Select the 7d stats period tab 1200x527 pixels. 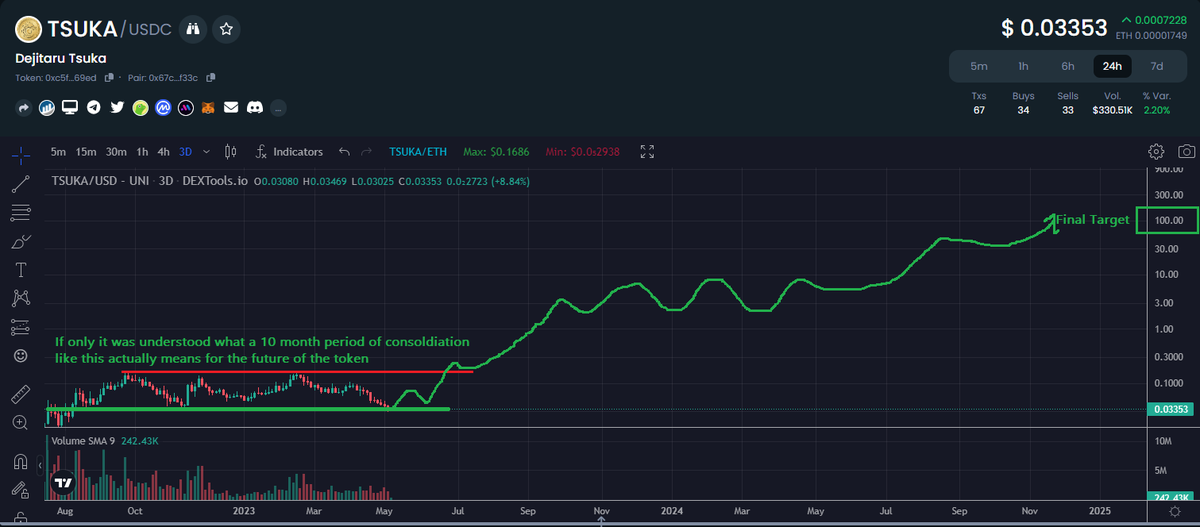point(1157,66)
